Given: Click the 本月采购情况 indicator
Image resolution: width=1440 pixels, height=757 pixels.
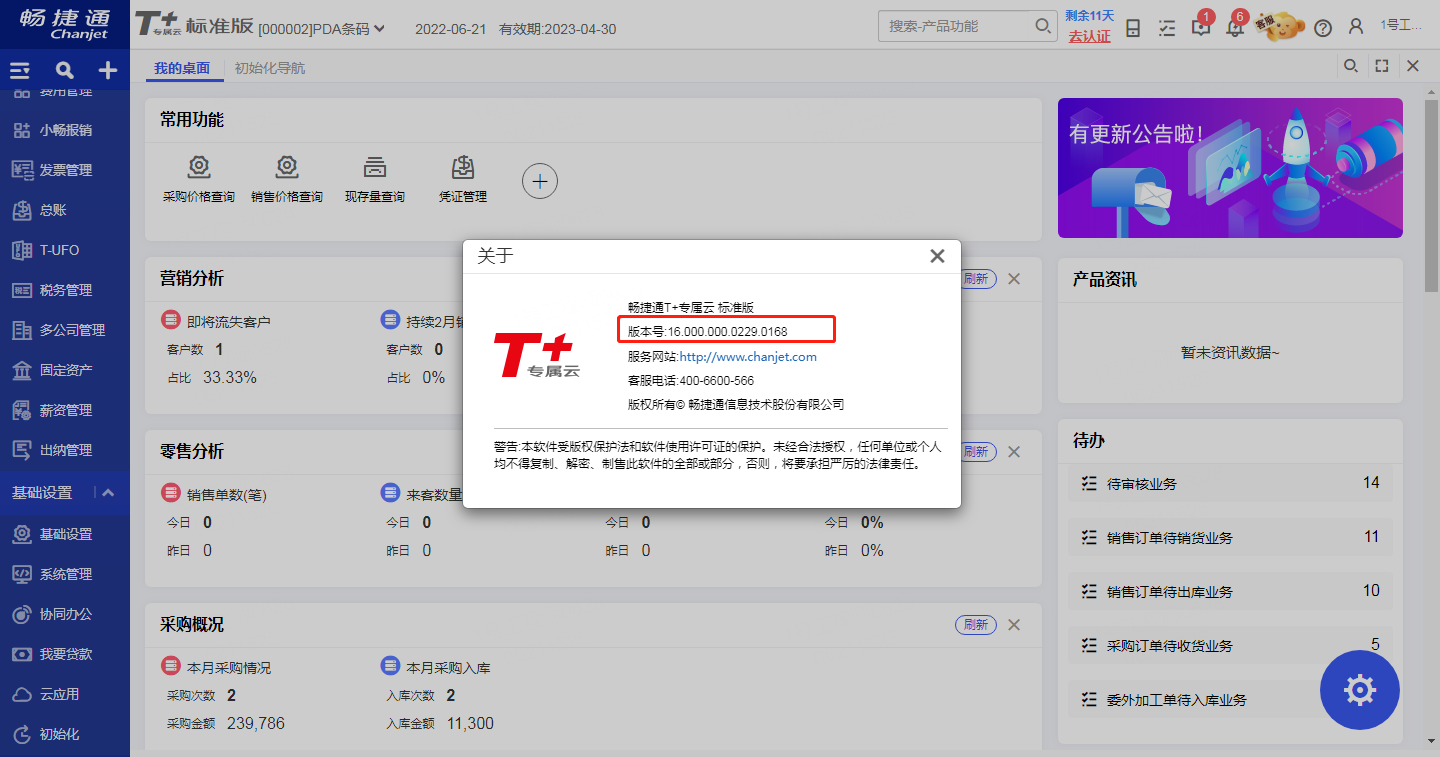Looking at the screenshot, I should [x=216, y=667].
